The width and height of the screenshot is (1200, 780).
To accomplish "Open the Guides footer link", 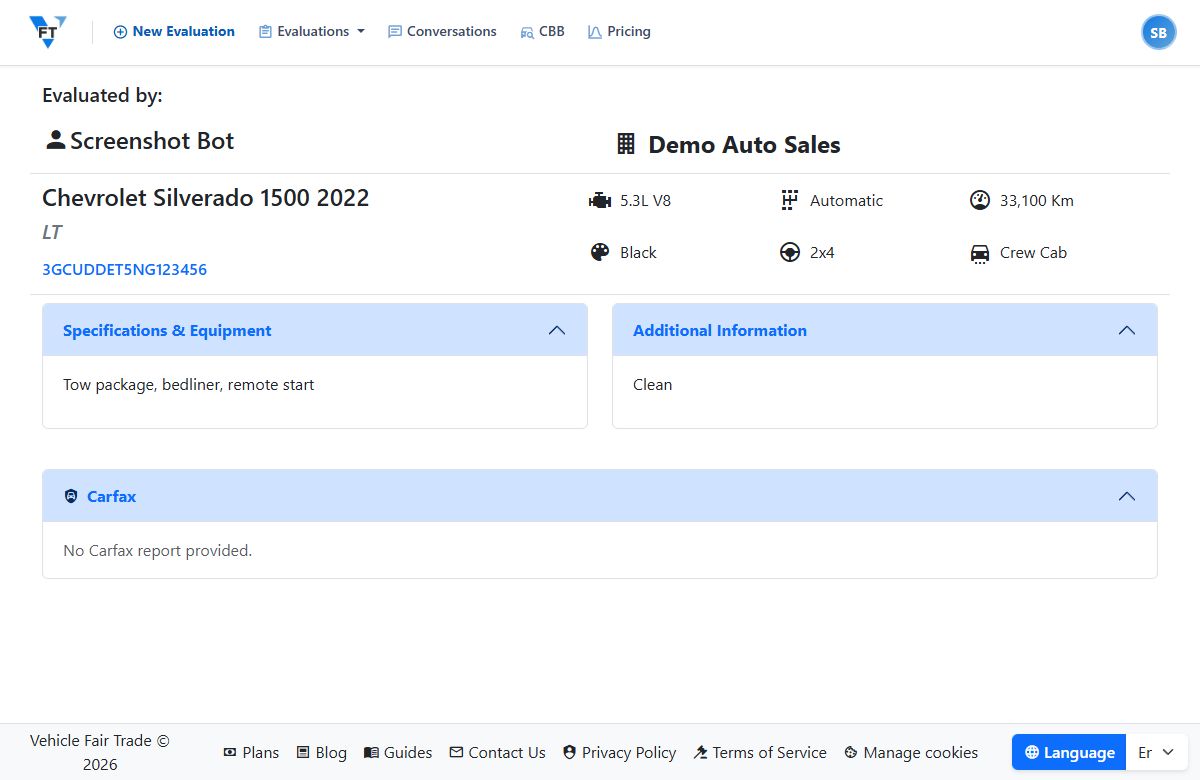I will 398,752.
